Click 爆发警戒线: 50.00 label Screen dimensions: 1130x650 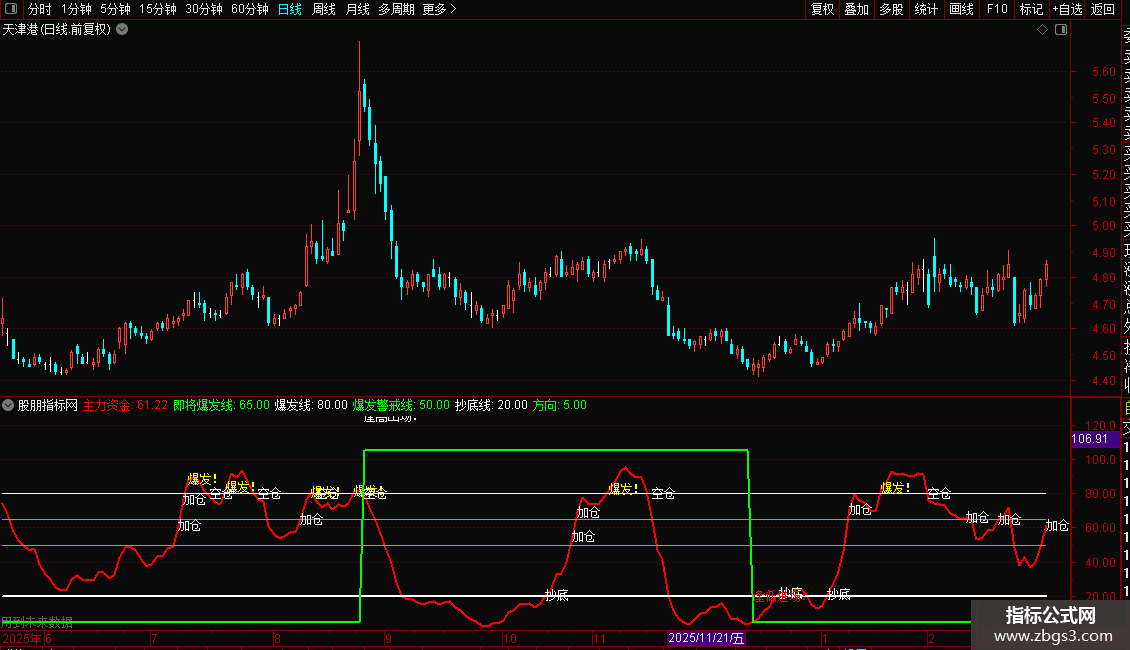coord(401,405)
